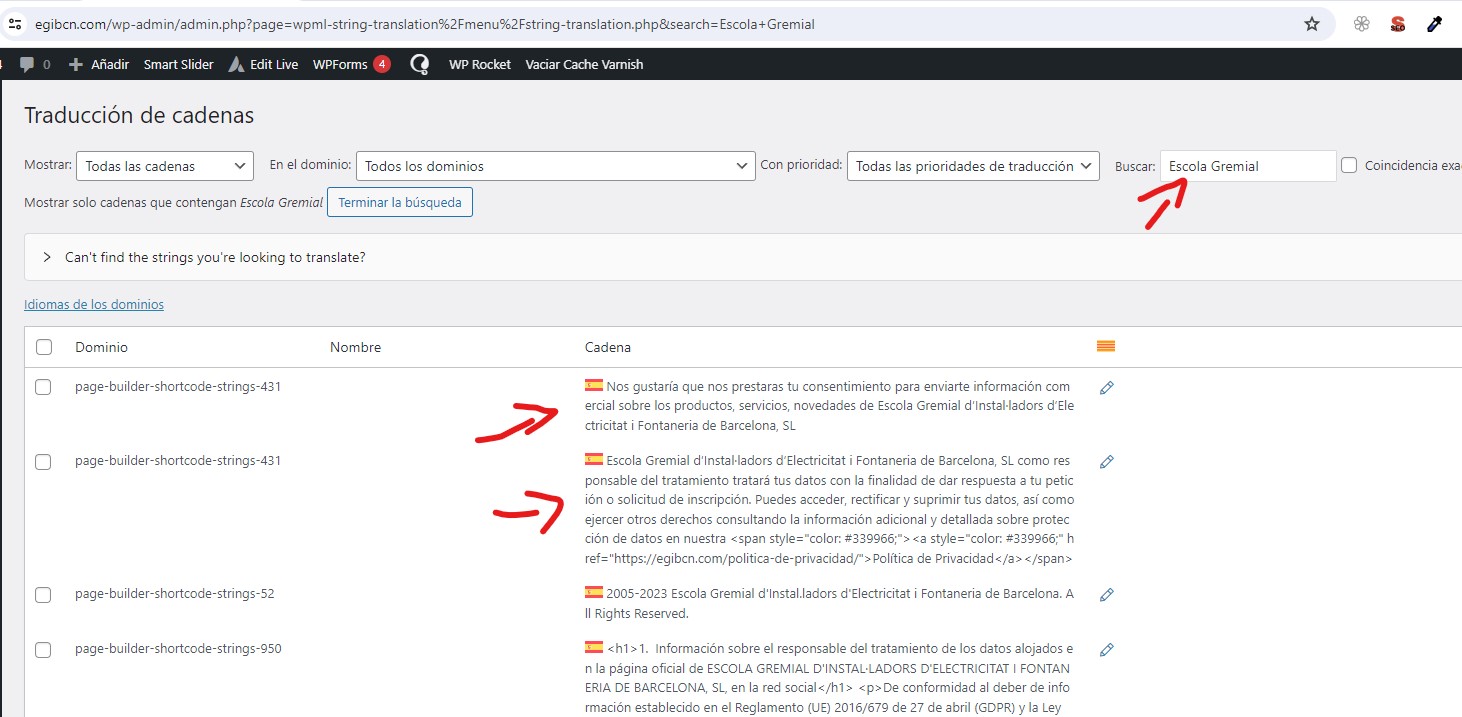Open the Mostrar 'Todas las cadenas' dropdown
The height and width of the screenshot is (717, 1462).
coord(166,166)
